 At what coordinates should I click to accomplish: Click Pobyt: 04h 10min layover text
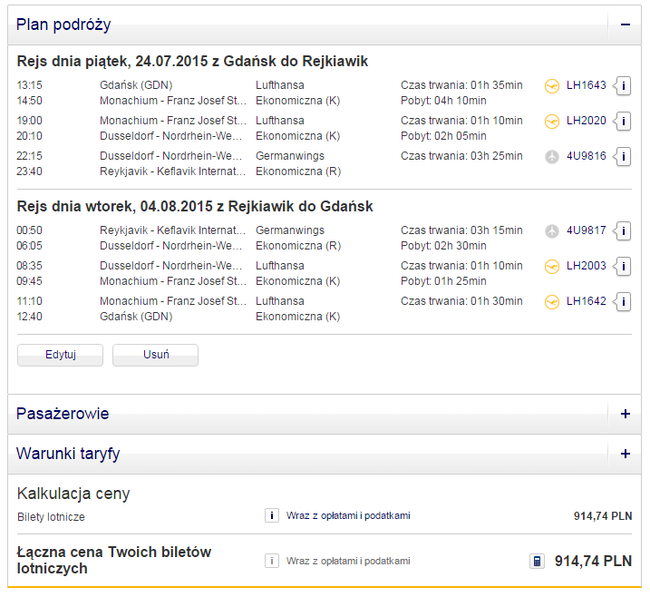tap(444, 101)
